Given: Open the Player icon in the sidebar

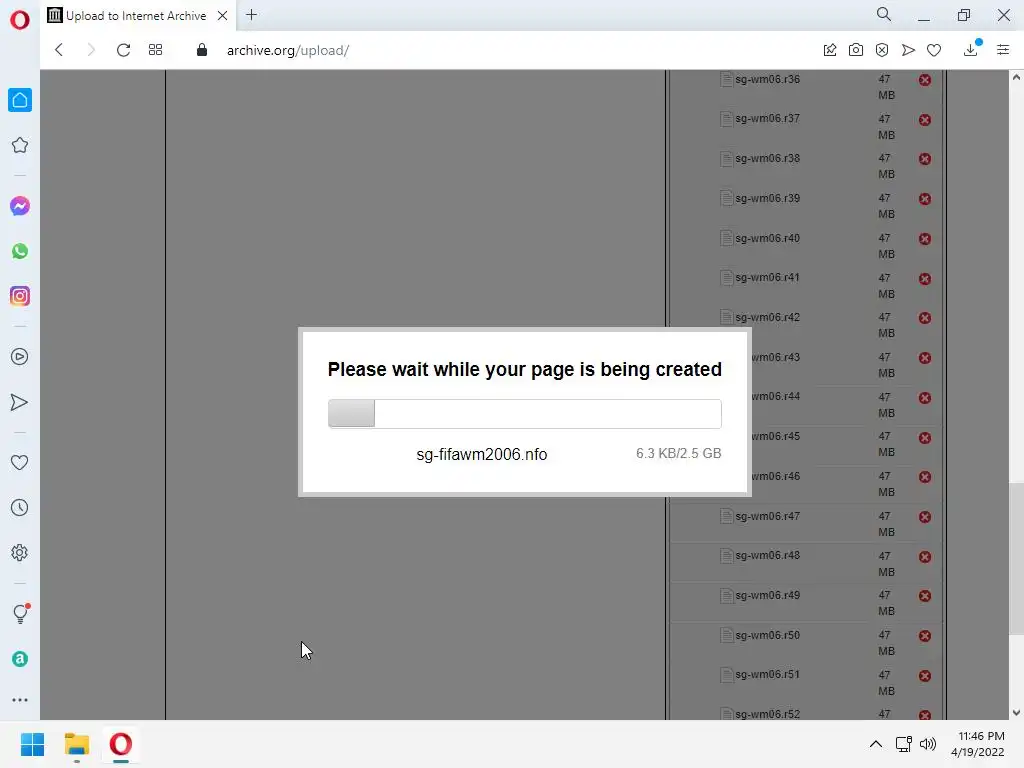Looking at the screenshot, I should pyautogui.click(x=20, y=357).
